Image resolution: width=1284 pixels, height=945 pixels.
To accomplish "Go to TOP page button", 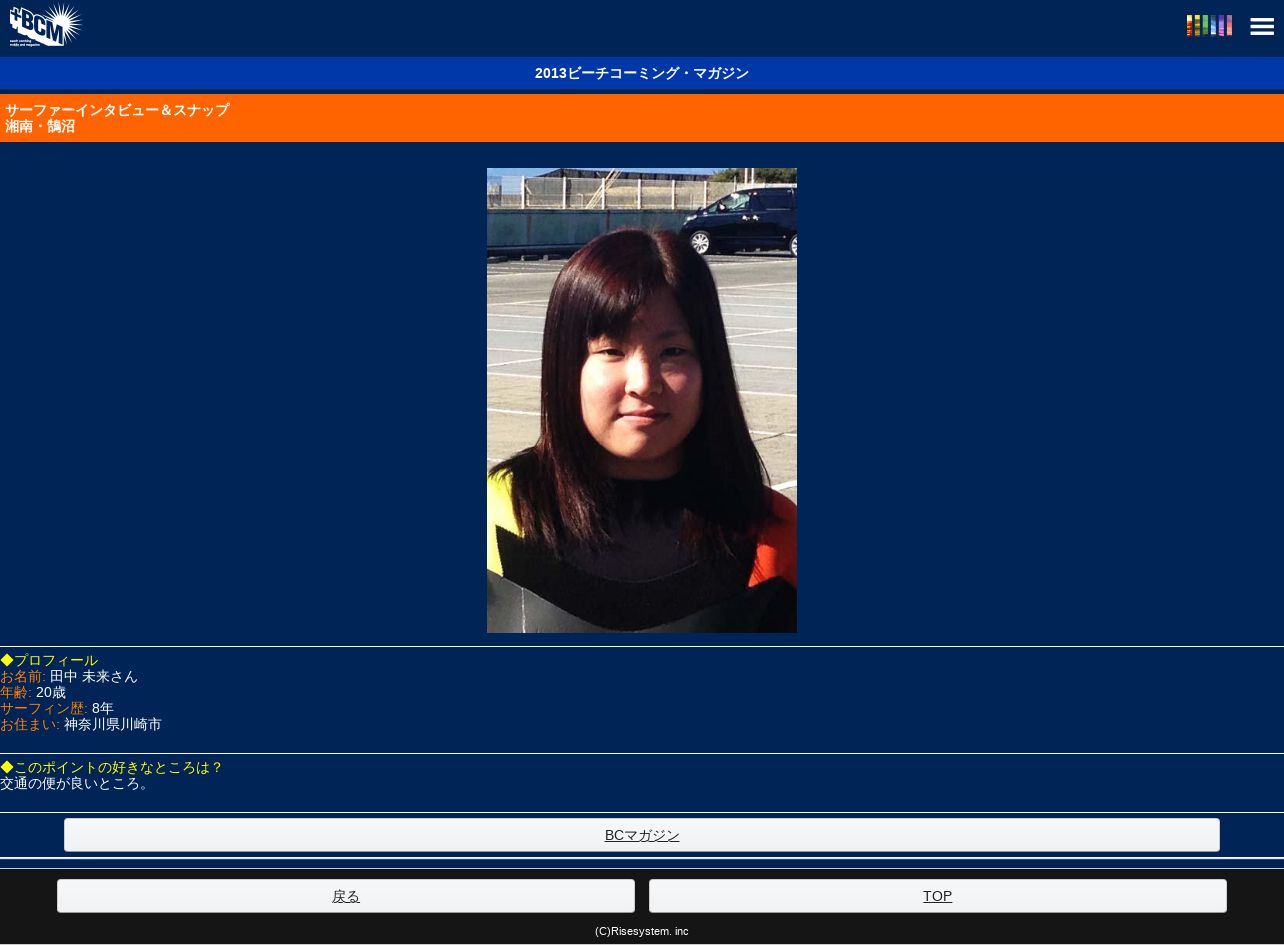I will click(938, 896).
